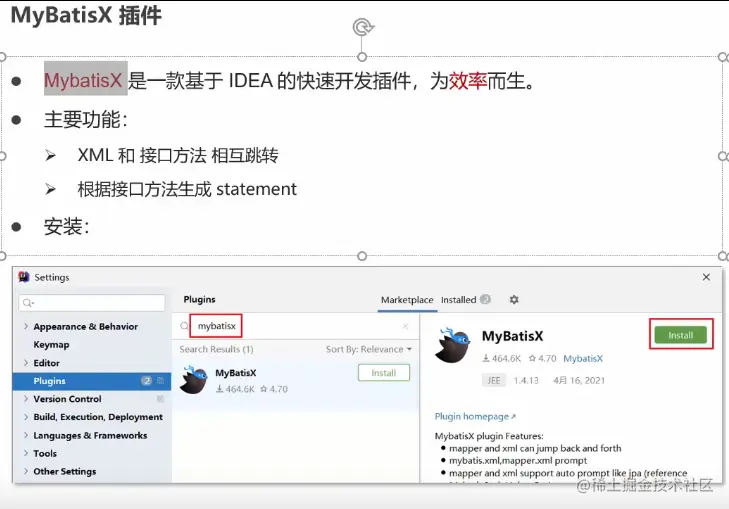Click the 主要功能 bullet text
The image size is (729, 509).
coord(86,119)
